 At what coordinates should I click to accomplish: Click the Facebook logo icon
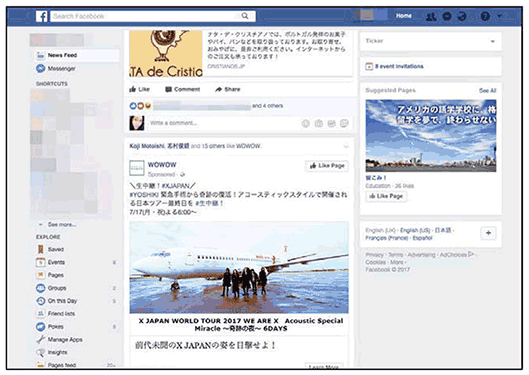pyautogui.click(x=41, y=16)
